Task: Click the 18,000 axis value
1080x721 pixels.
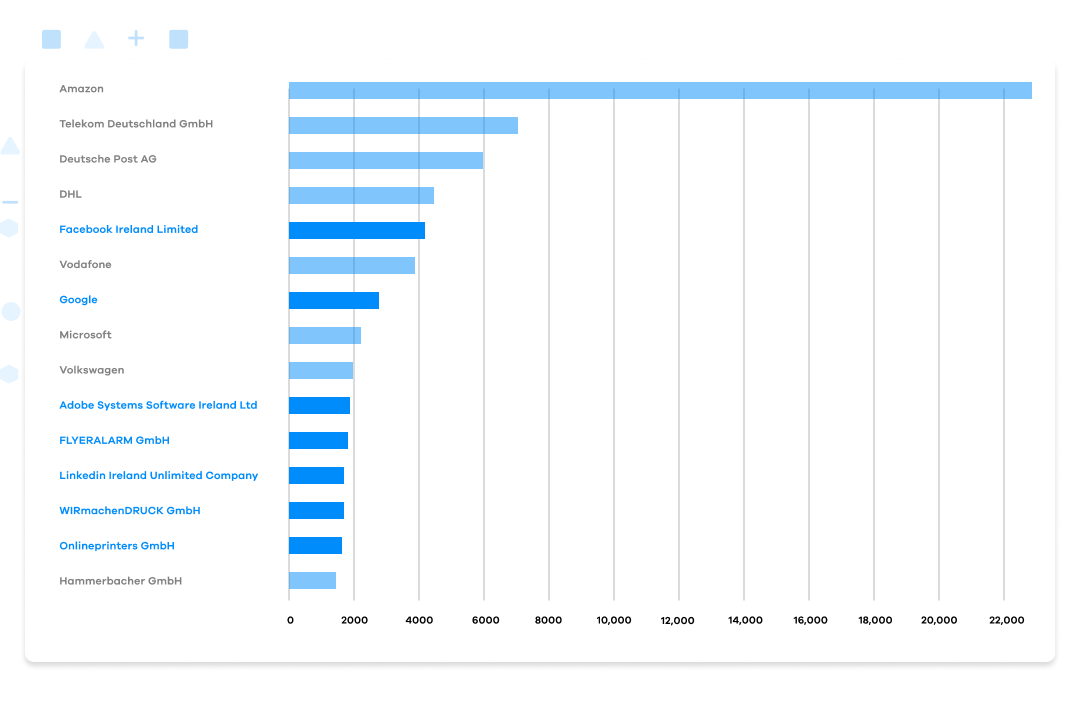Action: pos(875,620)
